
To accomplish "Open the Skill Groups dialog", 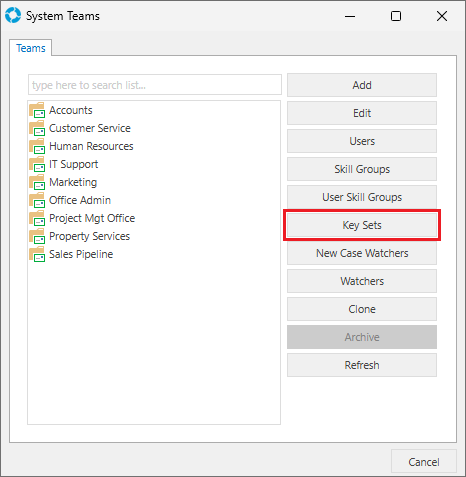I will tap(362, 169).
